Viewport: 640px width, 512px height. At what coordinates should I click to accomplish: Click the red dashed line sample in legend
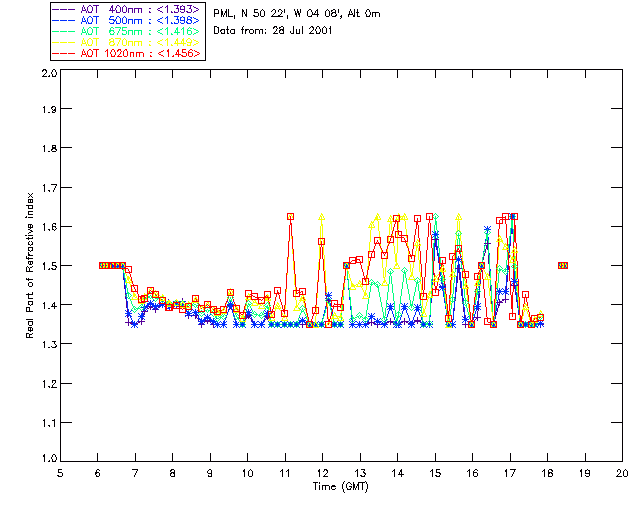click(64, 54)
